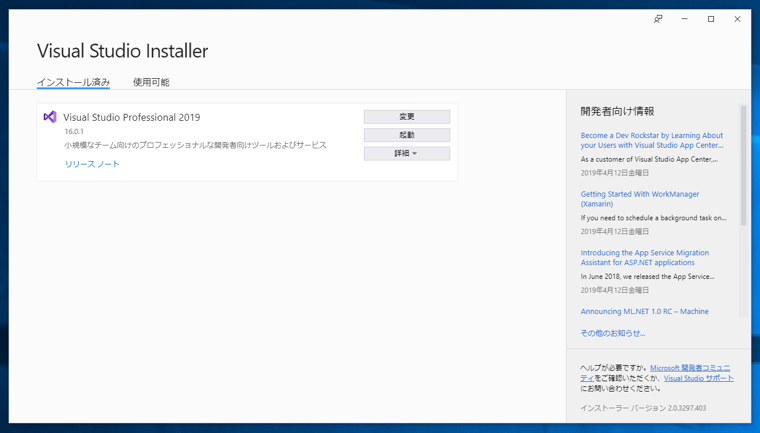
Task: Click the version number 16.0.1
Action: pos(74,131)
